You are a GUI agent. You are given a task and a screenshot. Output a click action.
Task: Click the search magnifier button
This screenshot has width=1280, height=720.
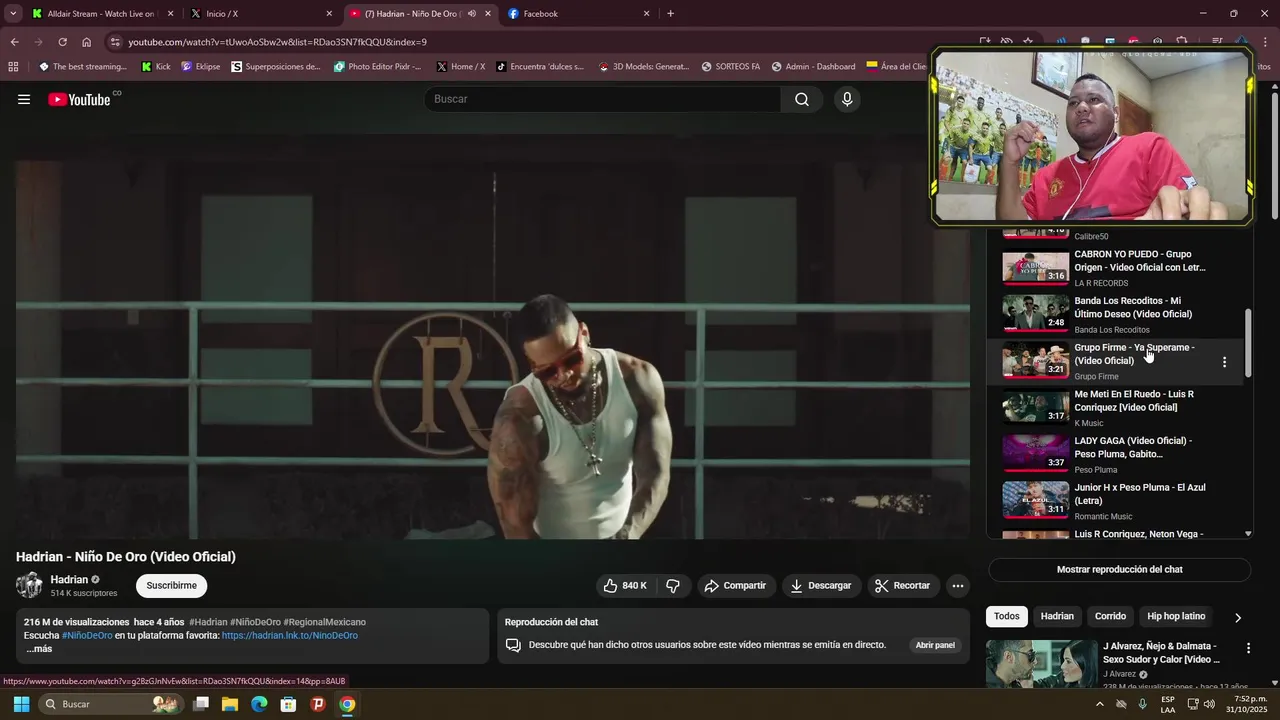coord(802,99)
